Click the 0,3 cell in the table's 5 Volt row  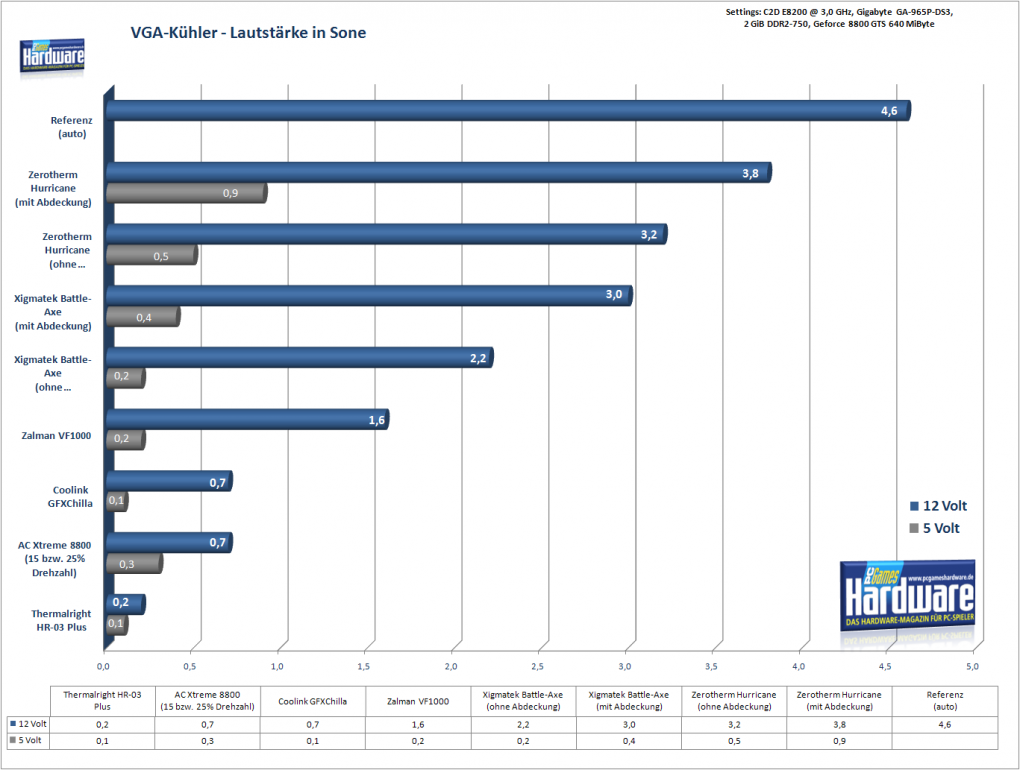(x=208, y=741)
